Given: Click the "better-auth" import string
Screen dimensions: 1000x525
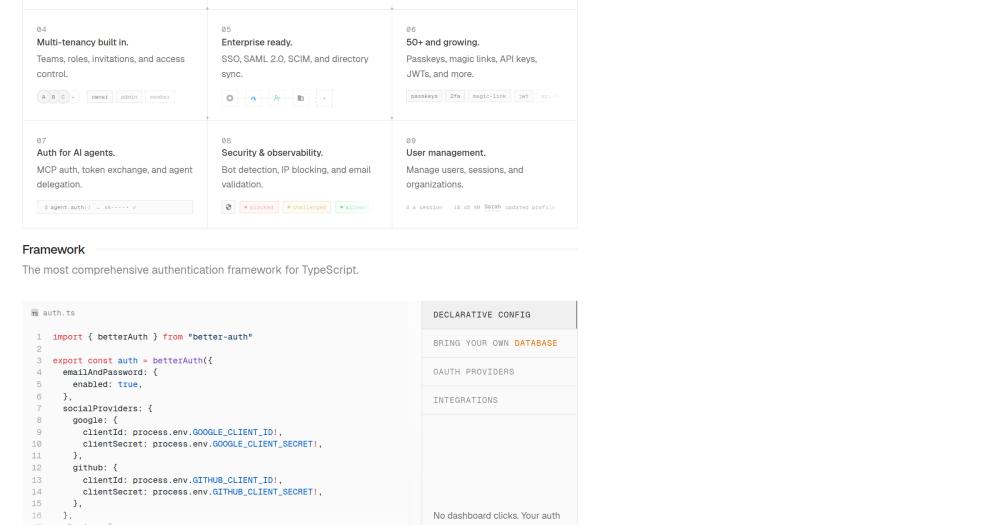Looking at the screenshot, I should coord(220,337).
